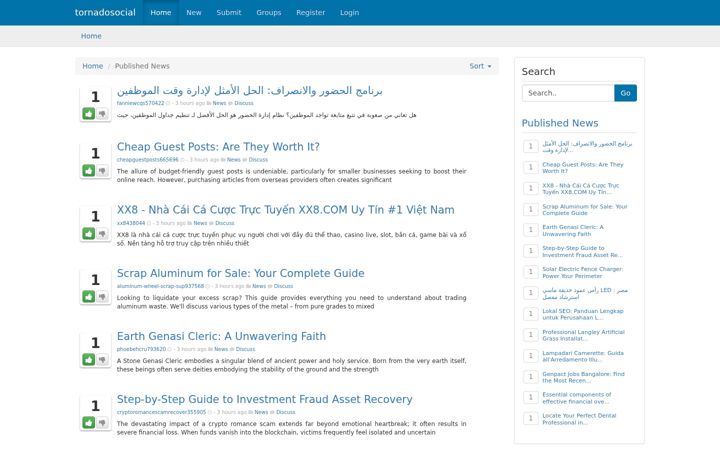The width and height of the screenshot is (720, 450).
Task: Open the Home tab in navbar
Action: pyautogui.click(x=161, y=12)
